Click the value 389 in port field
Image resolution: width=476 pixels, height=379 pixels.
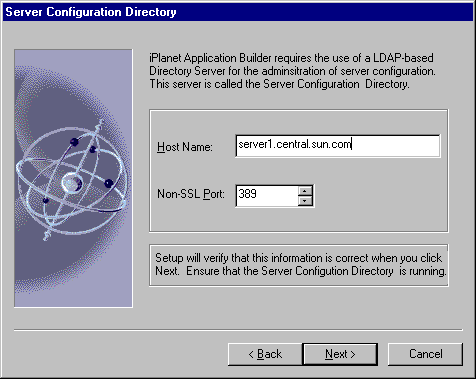(x=247, y=194)
